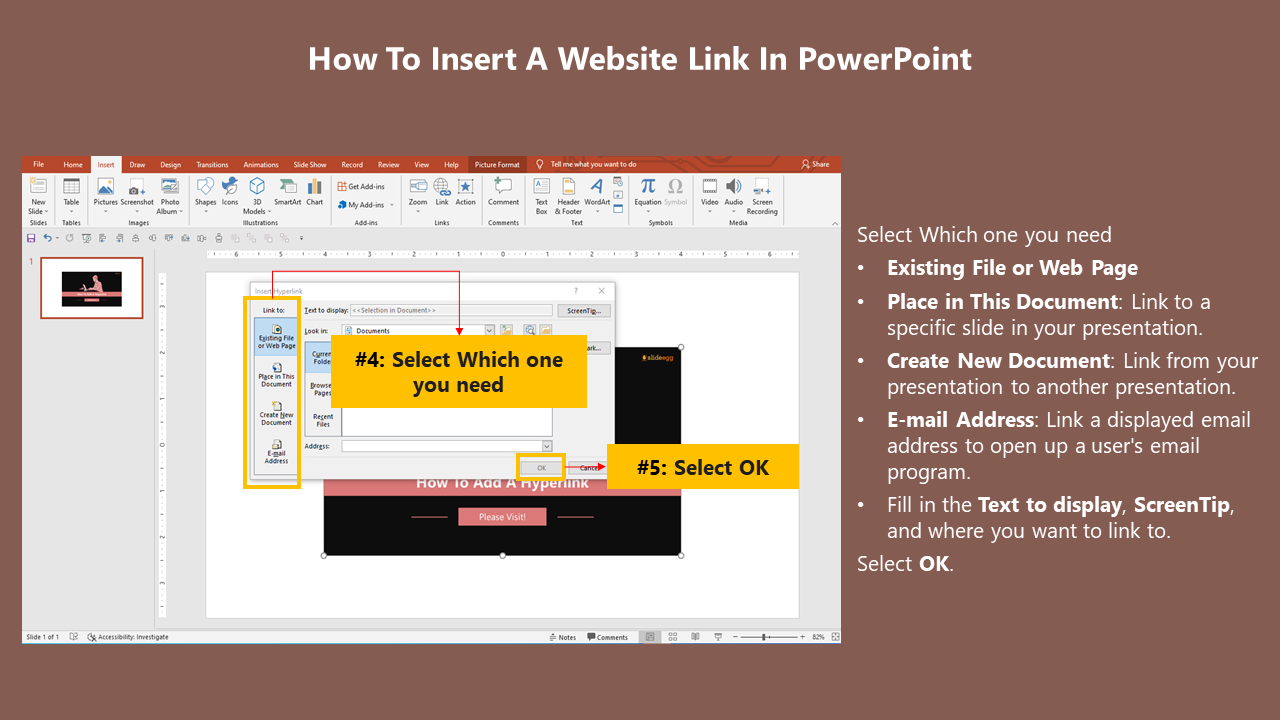The image size is (1280, 720).
Task: Toggle Notes pane in status bar
Action: 563,637
